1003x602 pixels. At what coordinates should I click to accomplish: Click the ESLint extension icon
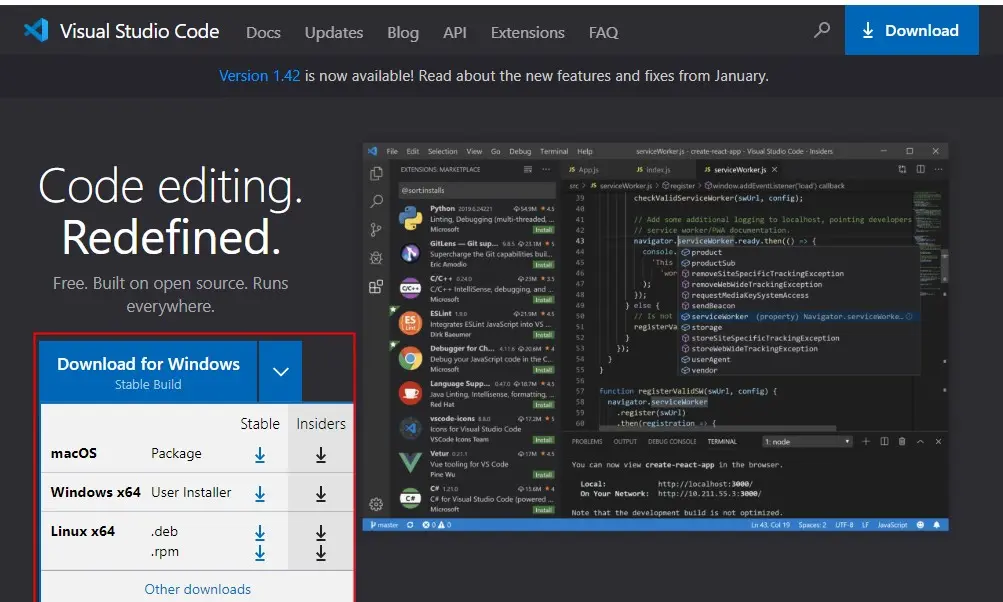410,323
